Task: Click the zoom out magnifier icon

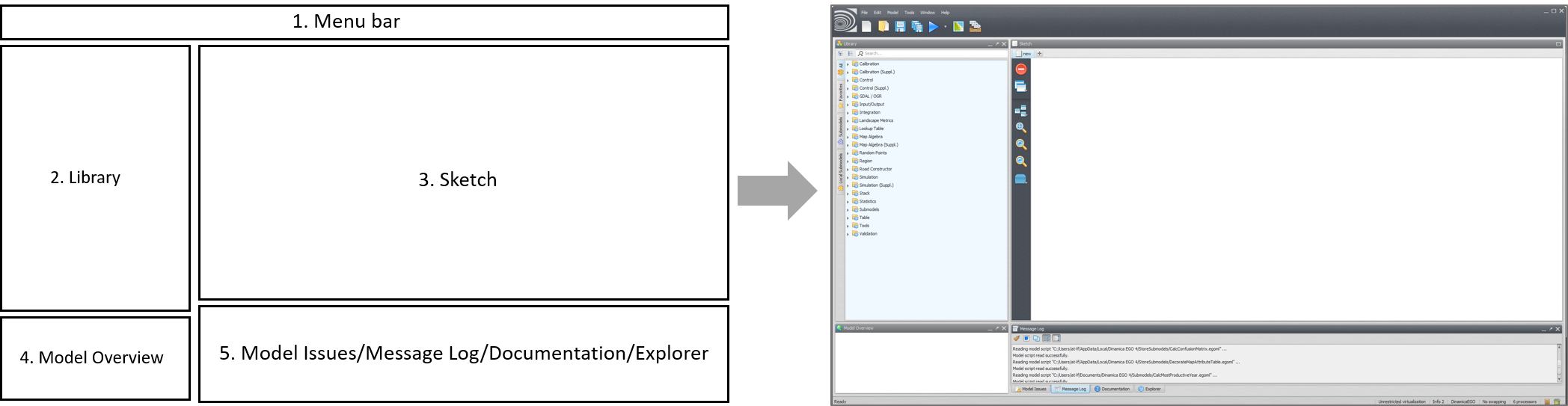Action: (x=1021, y=162)
